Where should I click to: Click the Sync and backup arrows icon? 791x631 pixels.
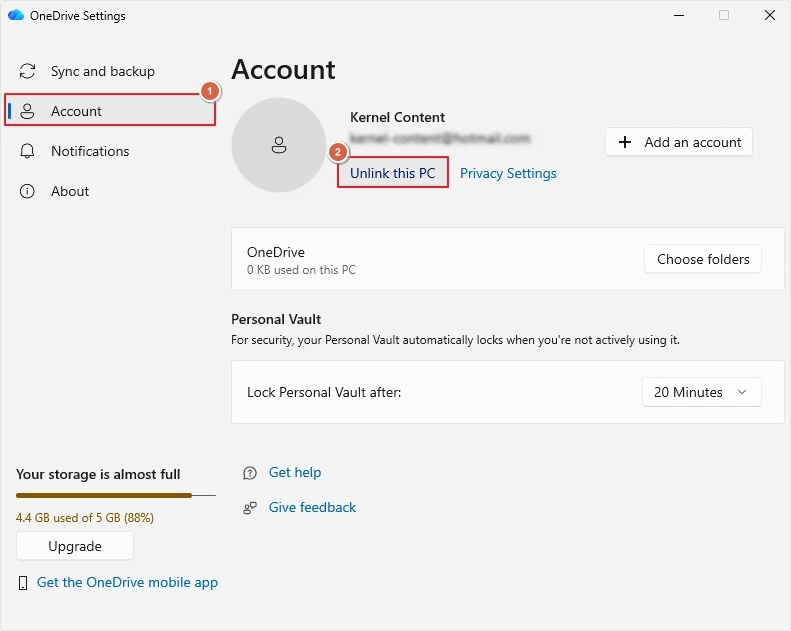(x=27, y=71)
